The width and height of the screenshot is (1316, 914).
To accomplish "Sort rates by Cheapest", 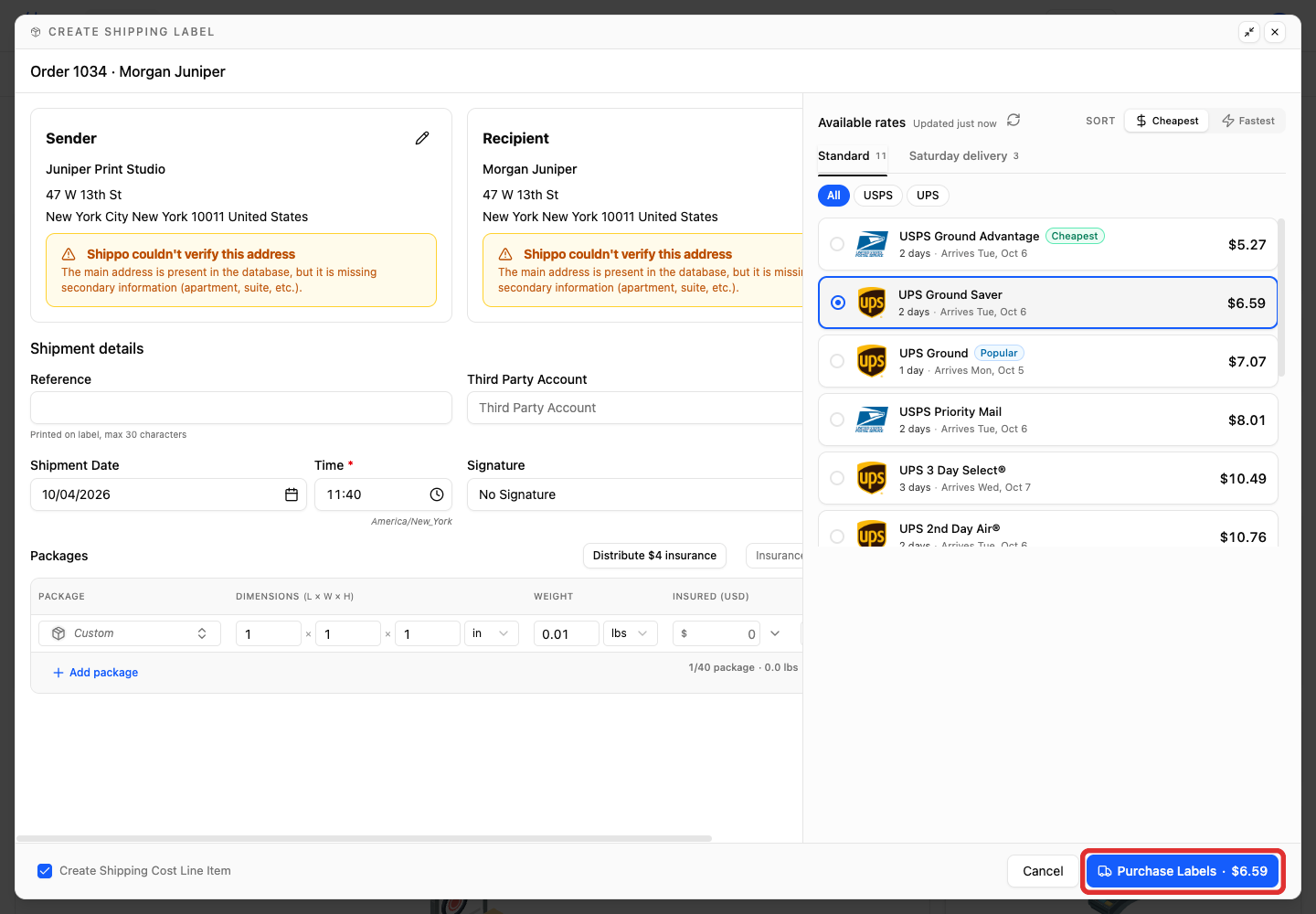I will 1167,121.
